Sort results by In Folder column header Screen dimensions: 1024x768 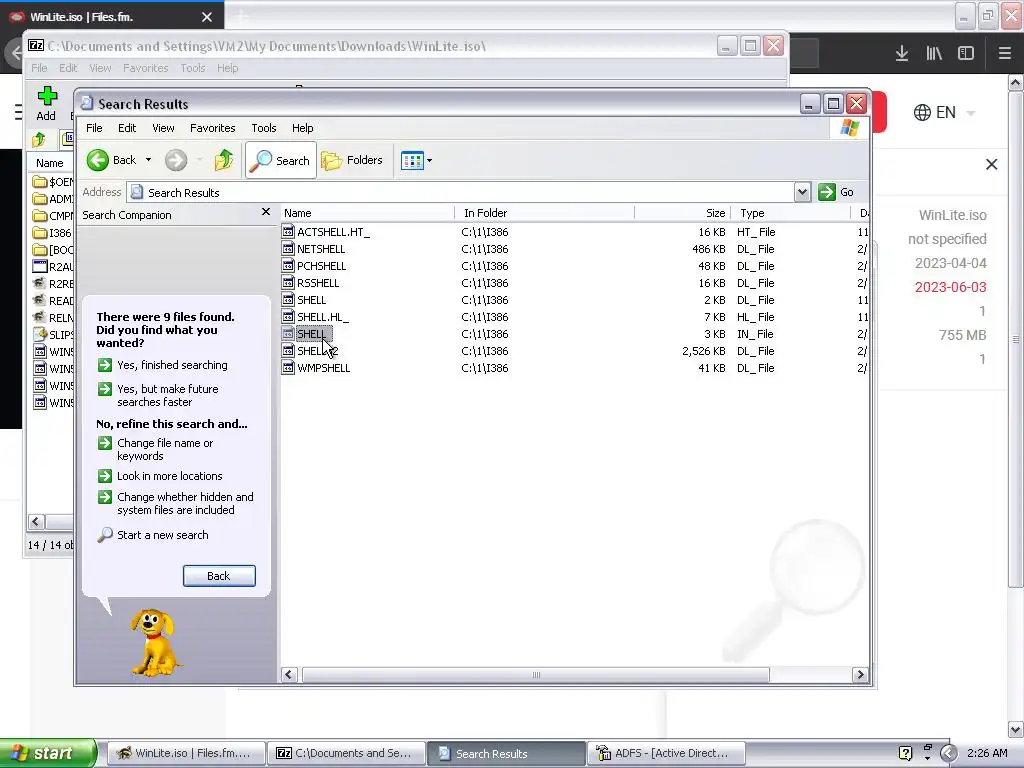(544, 213)
